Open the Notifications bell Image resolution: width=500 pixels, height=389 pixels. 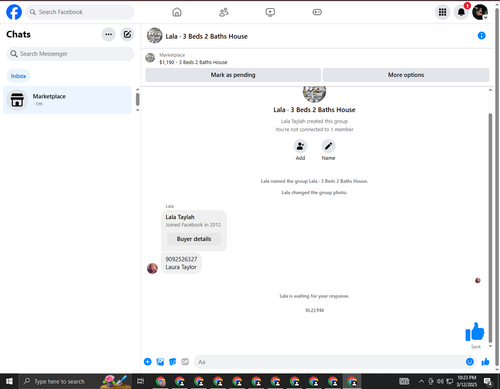[x=461, y=12]
